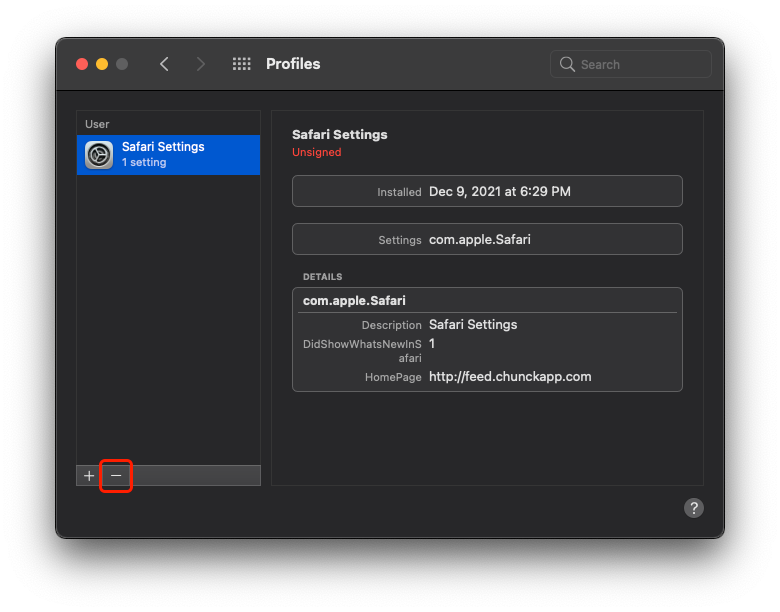Click the DETAILS section label
Screen dimensions: 780x612
[322, 277]
